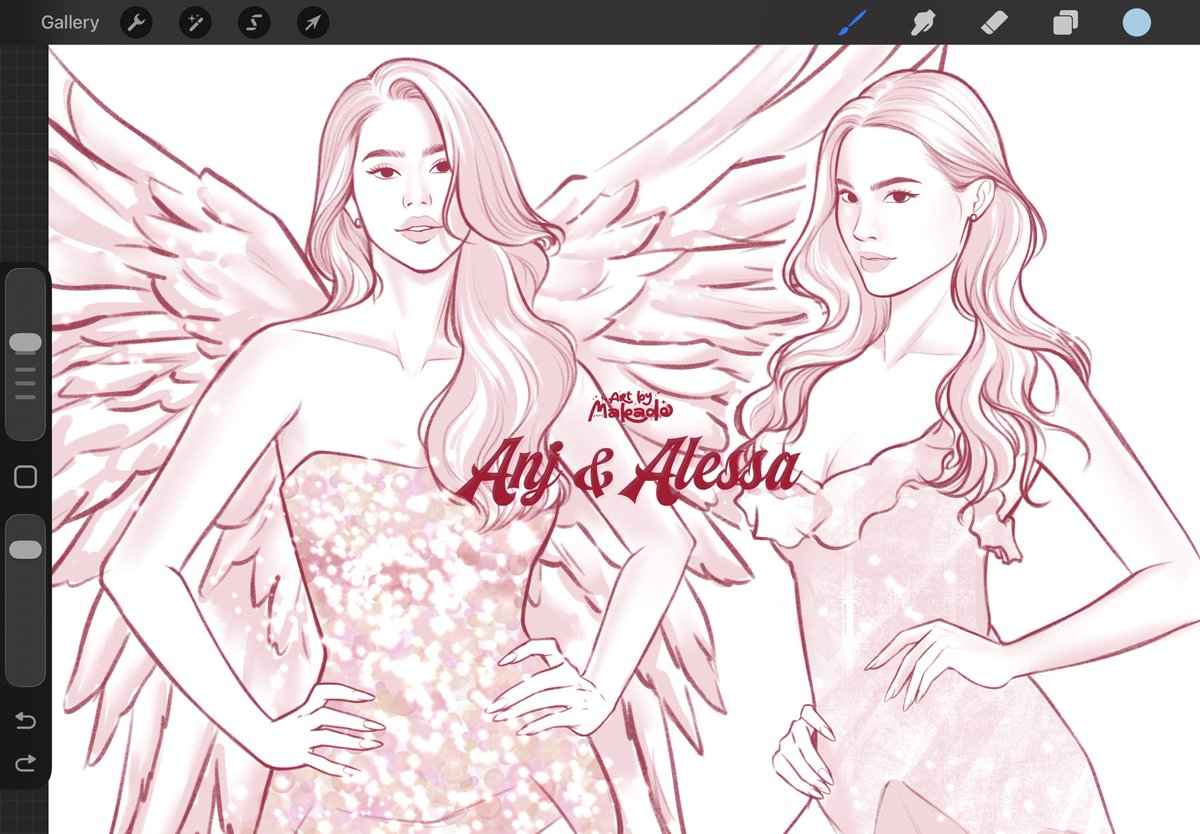Undo the last stroke

[26, 721]
